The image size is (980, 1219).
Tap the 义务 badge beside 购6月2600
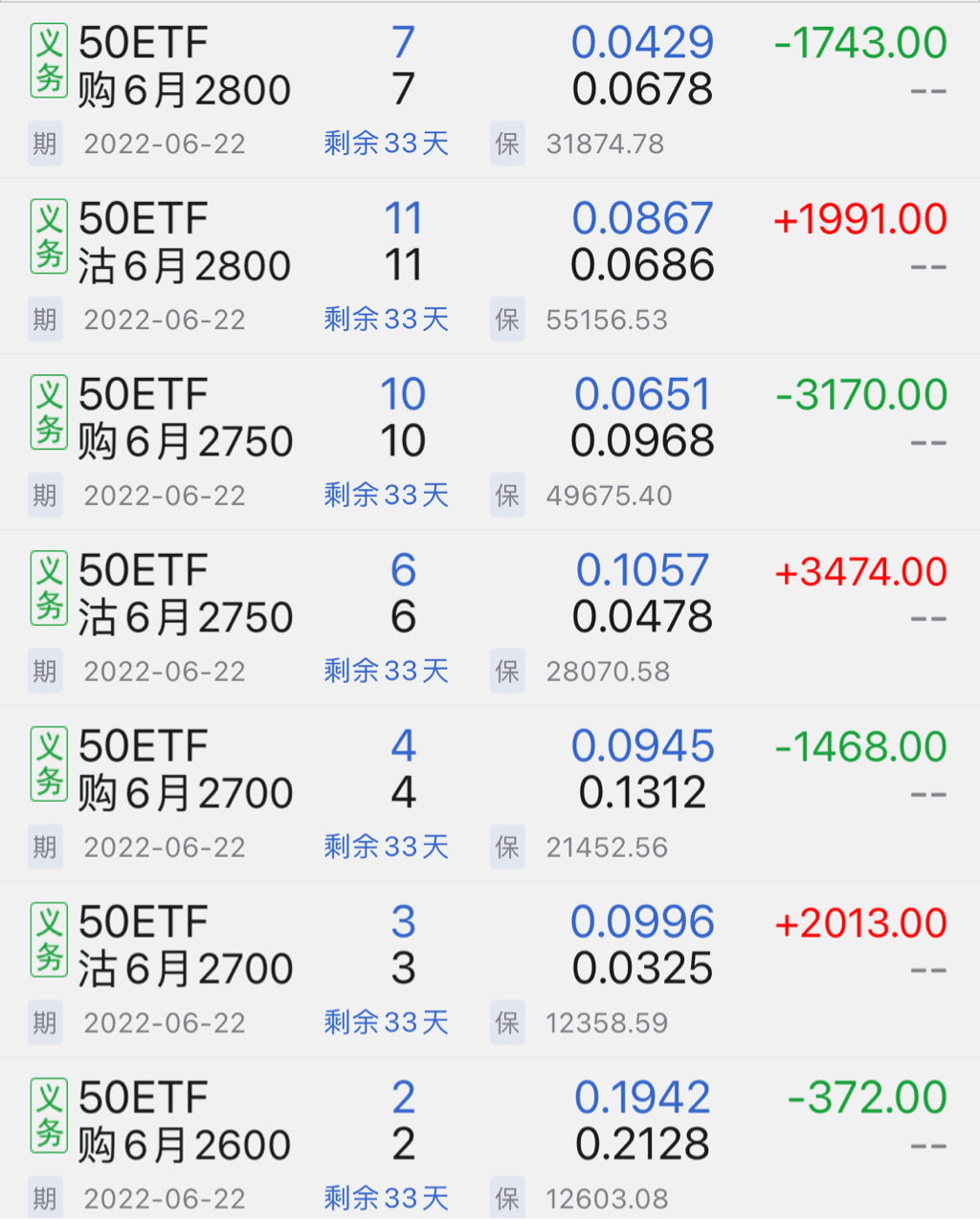pyautogui.click(x=49, y=1117)
